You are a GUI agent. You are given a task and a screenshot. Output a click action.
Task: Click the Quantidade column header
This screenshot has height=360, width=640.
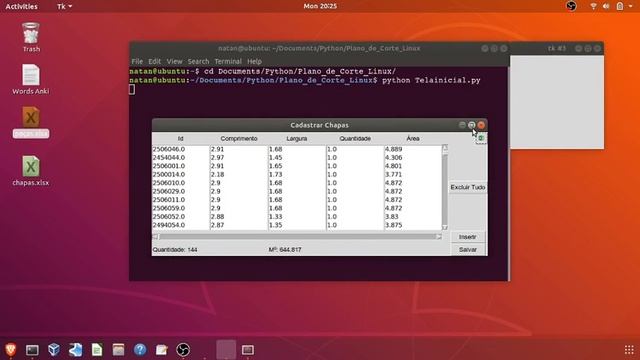click(x=355, y=139)
